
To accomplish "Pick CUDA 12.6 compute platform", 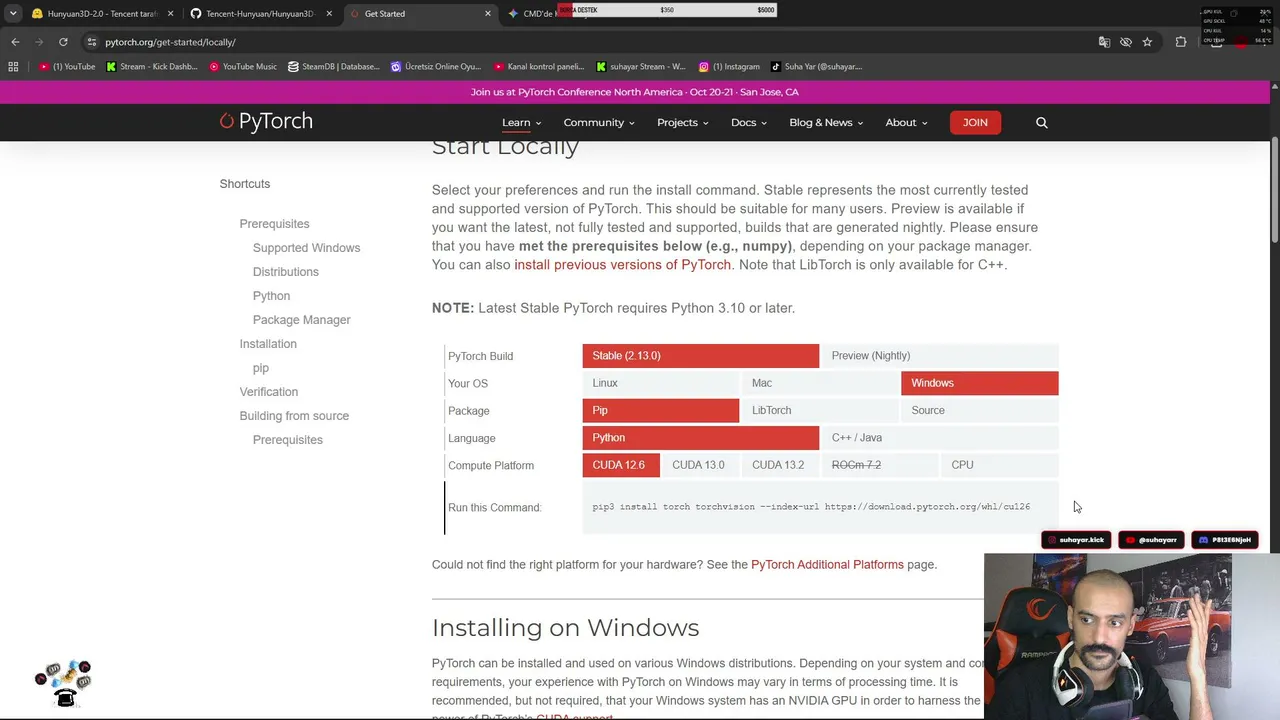I will point(621,465).
